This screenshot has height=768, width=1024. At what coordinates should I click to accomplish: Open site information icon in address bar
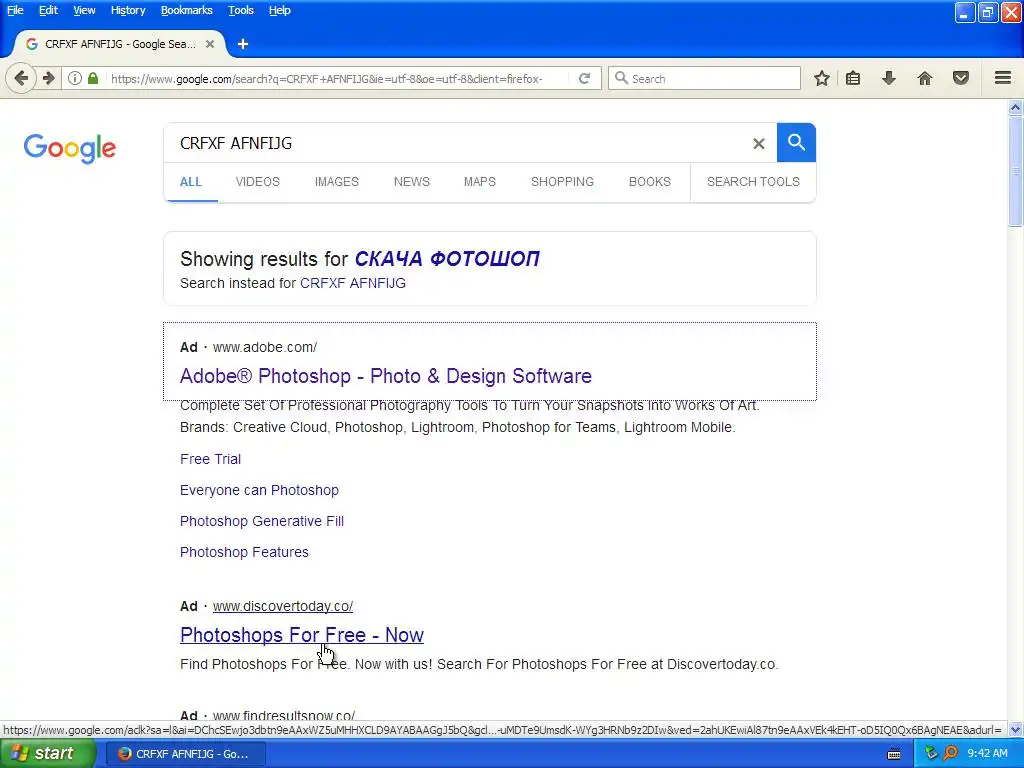pos(75,78)
